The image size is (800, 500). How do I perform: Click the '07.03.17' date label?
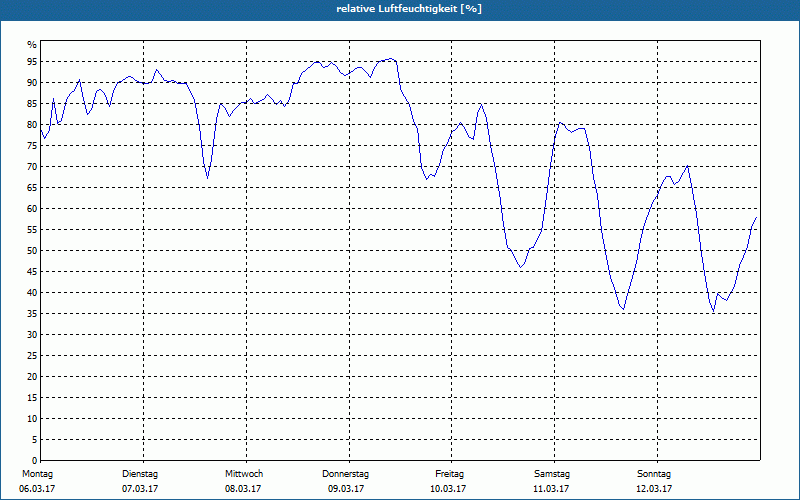pyautogui.click(x=140, y=489)
